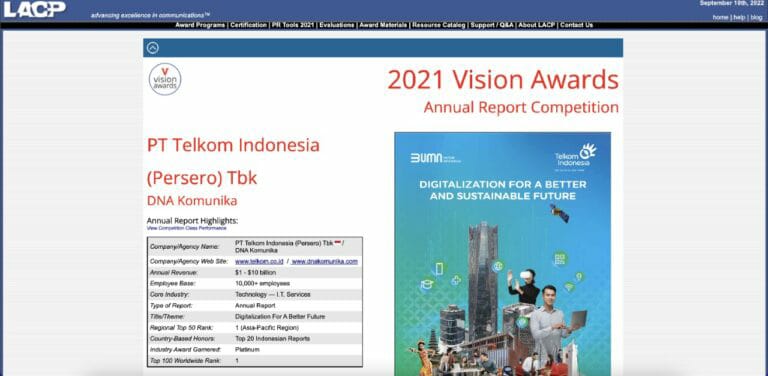Click 'Company/Agency Name:' row label

point(184,247)
